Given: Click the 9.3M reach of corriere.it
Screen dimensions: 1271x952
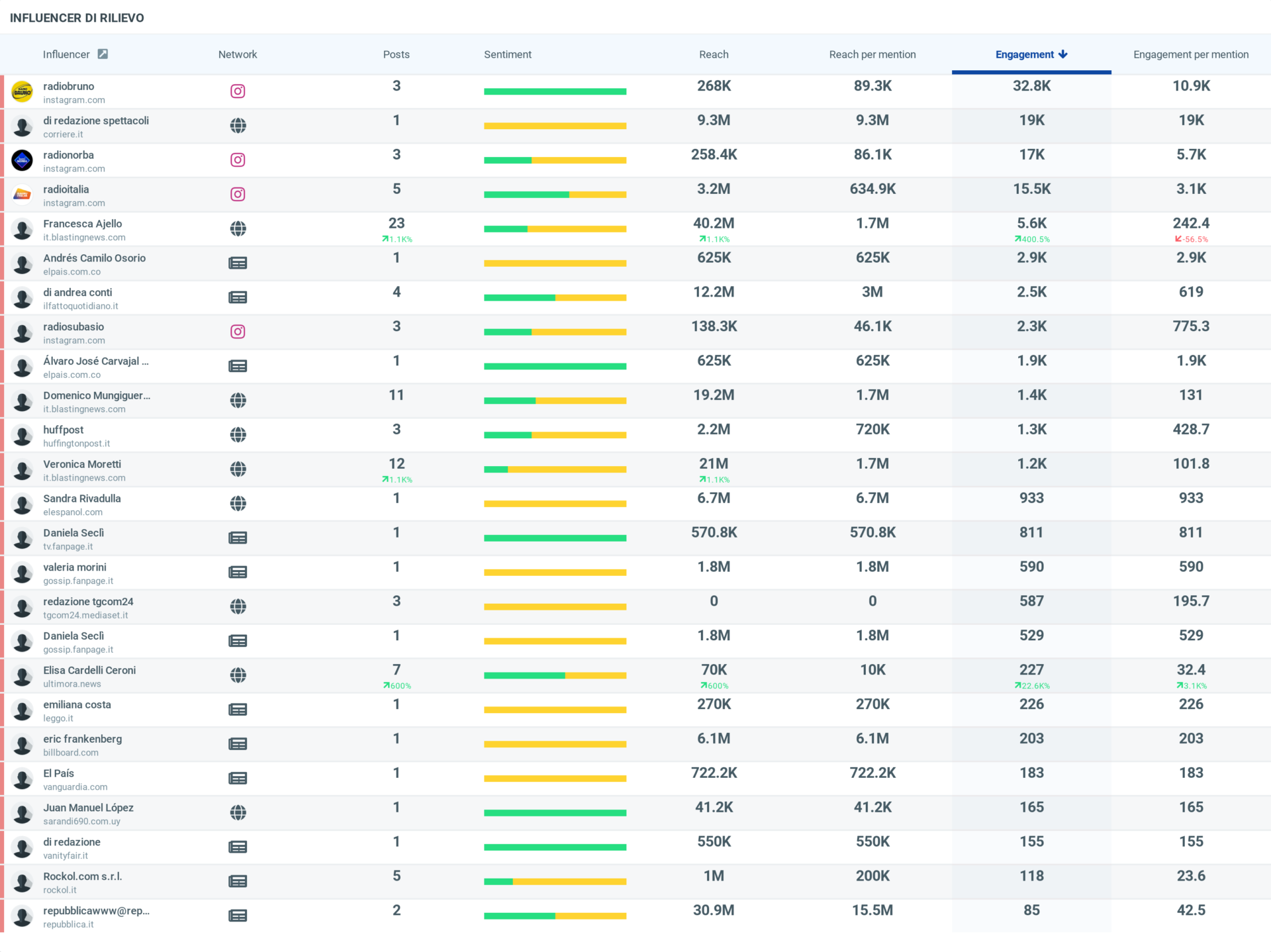Looking at the screenshot, I should [714, 120].
